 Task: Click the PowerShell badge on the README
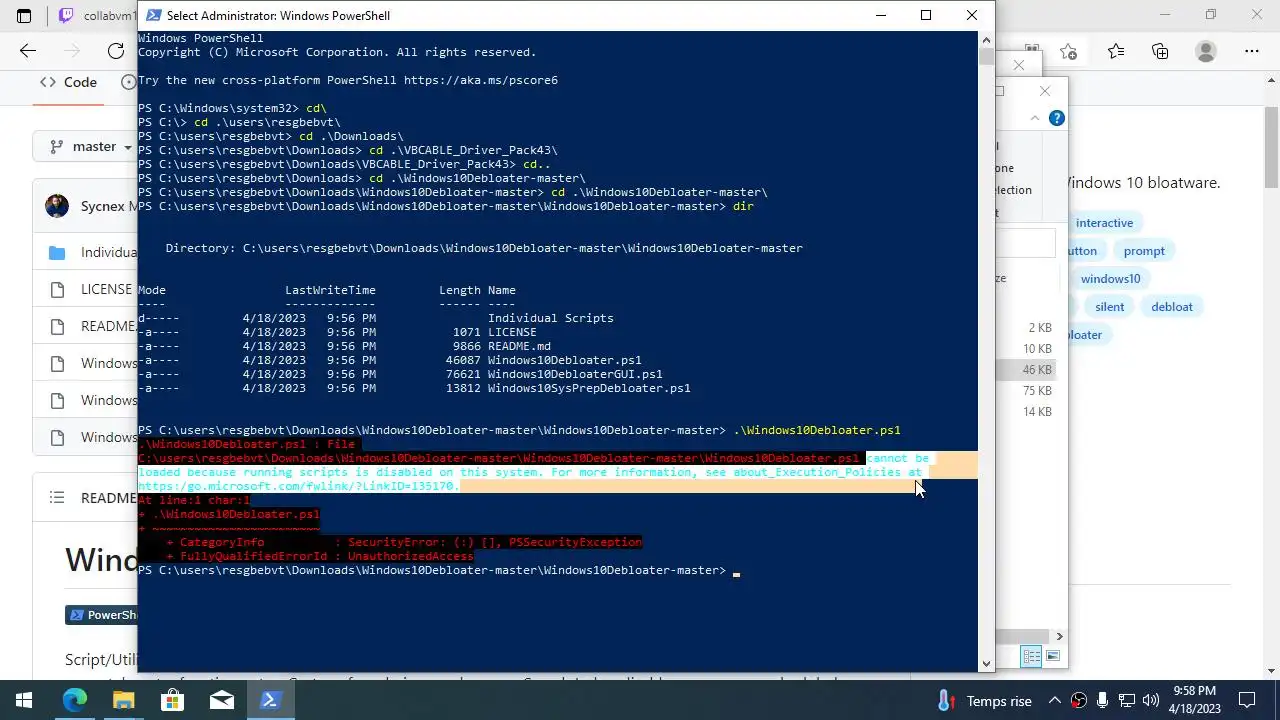point(101,615)
